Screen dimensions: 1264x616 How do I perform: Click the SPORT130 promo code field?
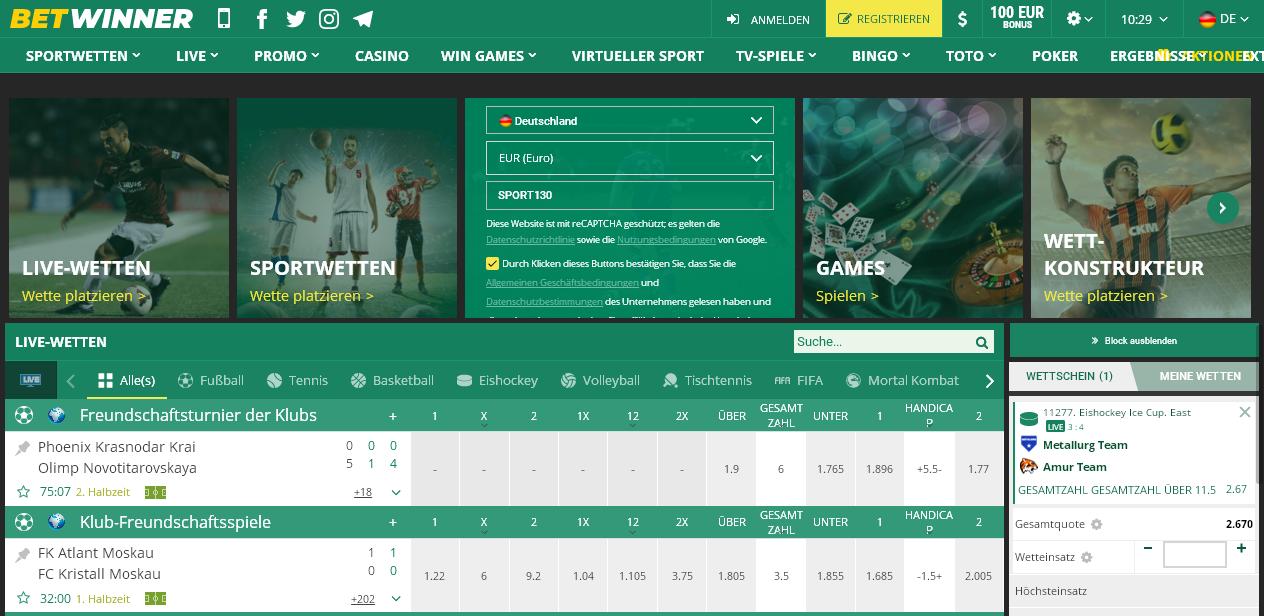[x=630, y=195]
